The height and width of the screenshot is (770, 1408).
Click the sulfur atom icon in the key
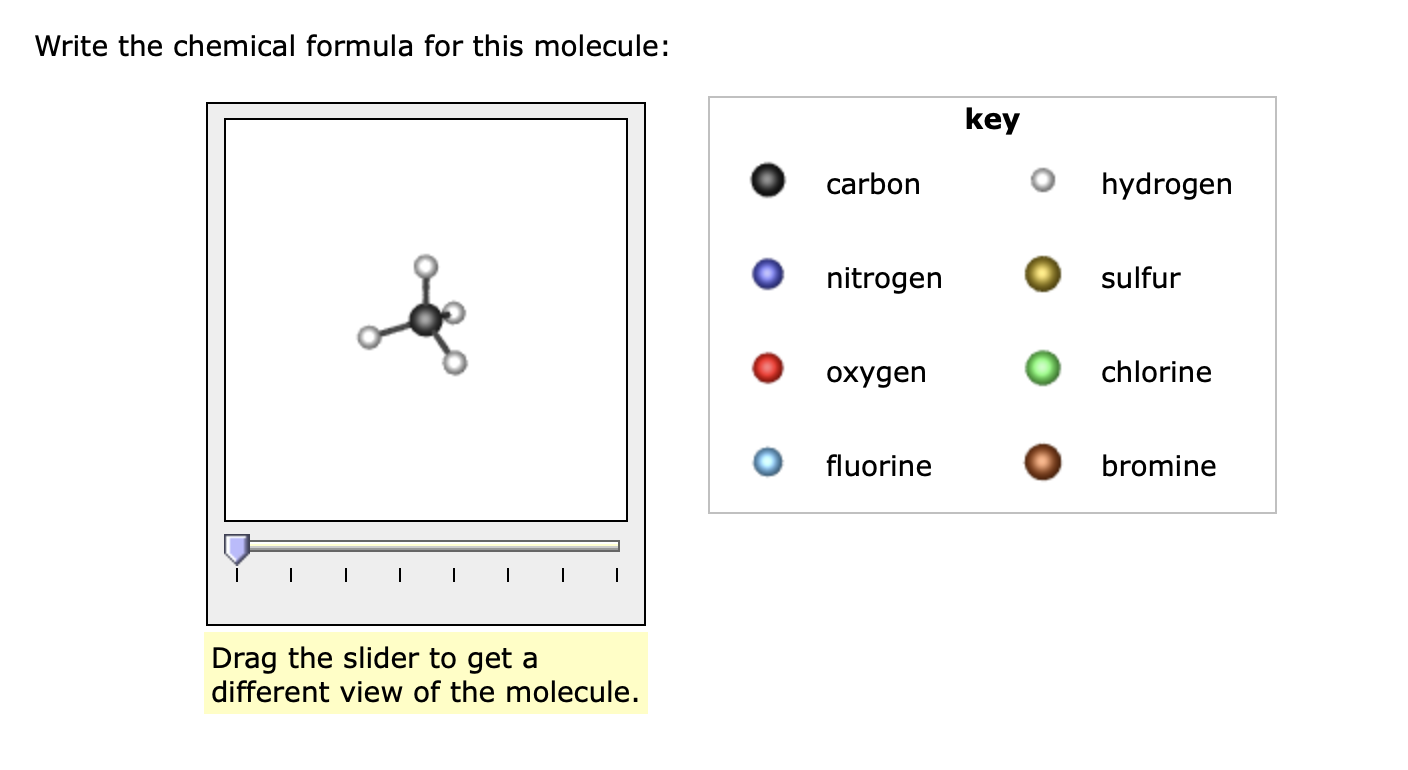[x=1042, y=276]
